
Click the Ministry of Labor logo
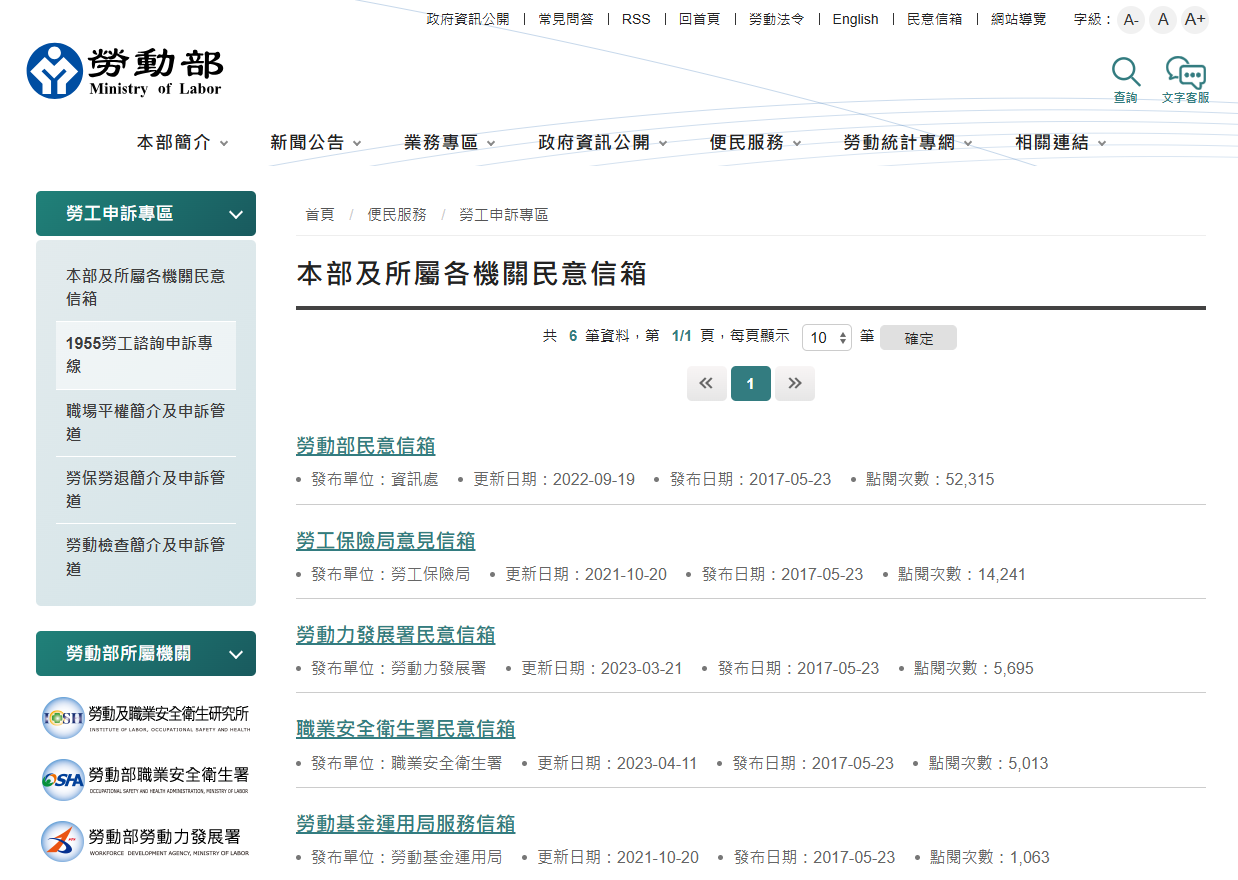(125, 70)
